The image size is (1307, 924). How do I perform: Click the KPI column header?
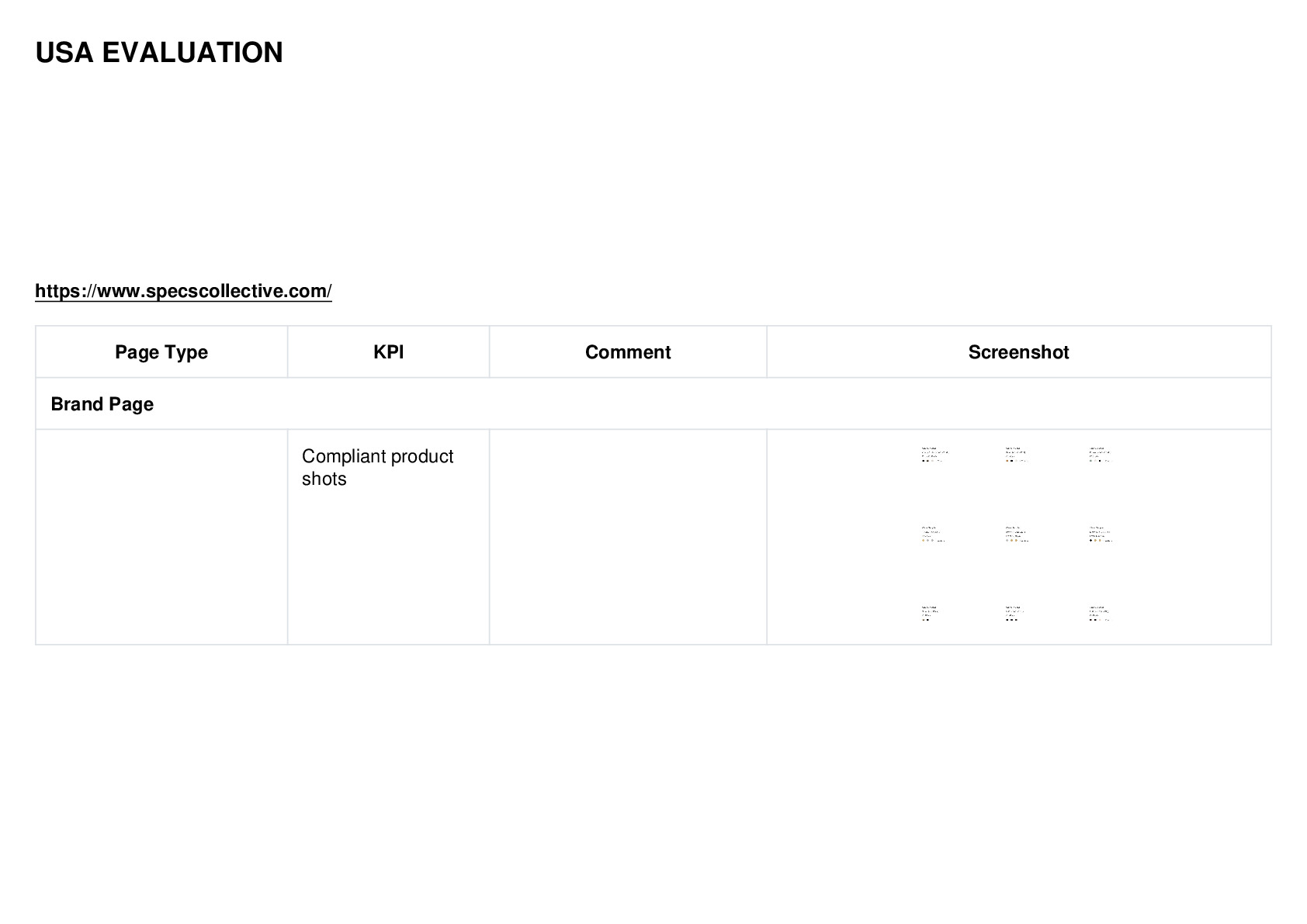(388, 352)
